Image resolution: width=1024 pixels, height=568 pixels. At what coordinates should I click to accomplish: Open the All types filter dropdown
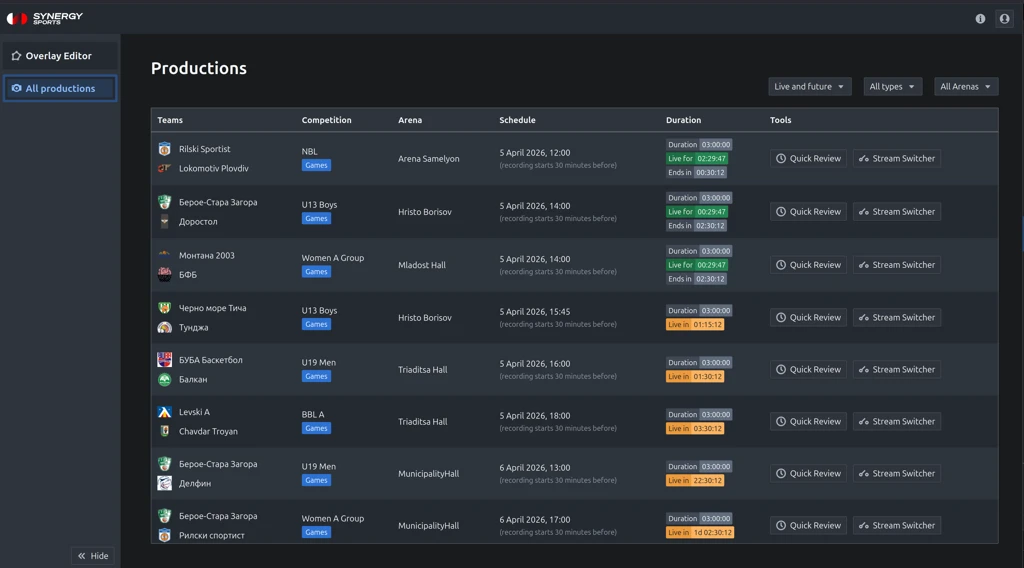point(892,87)
